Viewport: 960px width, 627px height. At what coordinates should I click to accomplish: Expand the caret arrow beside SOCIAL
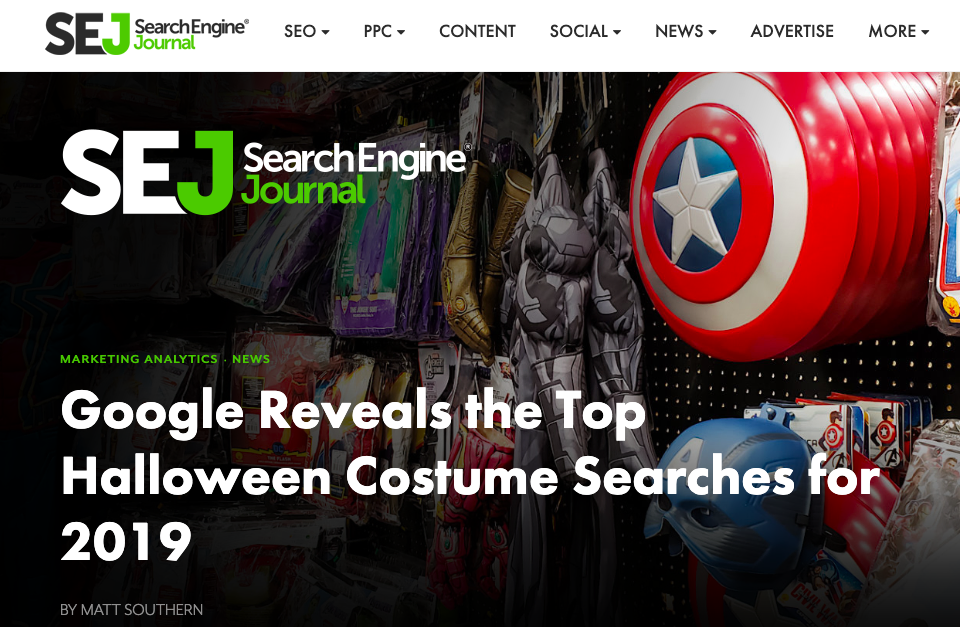617,32
